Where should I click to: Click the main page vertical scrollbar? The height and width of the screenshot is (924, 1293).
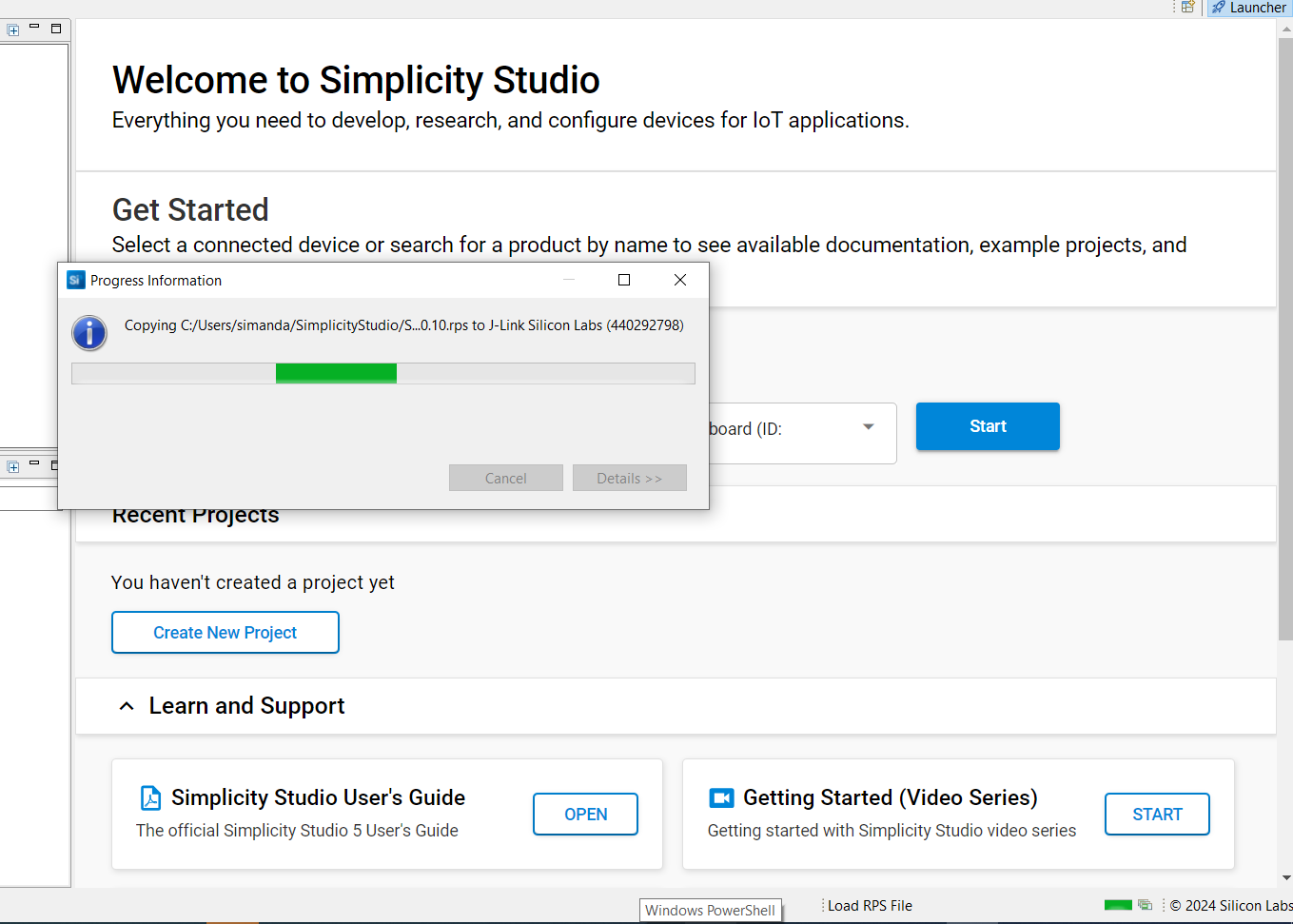[1285, 381]
